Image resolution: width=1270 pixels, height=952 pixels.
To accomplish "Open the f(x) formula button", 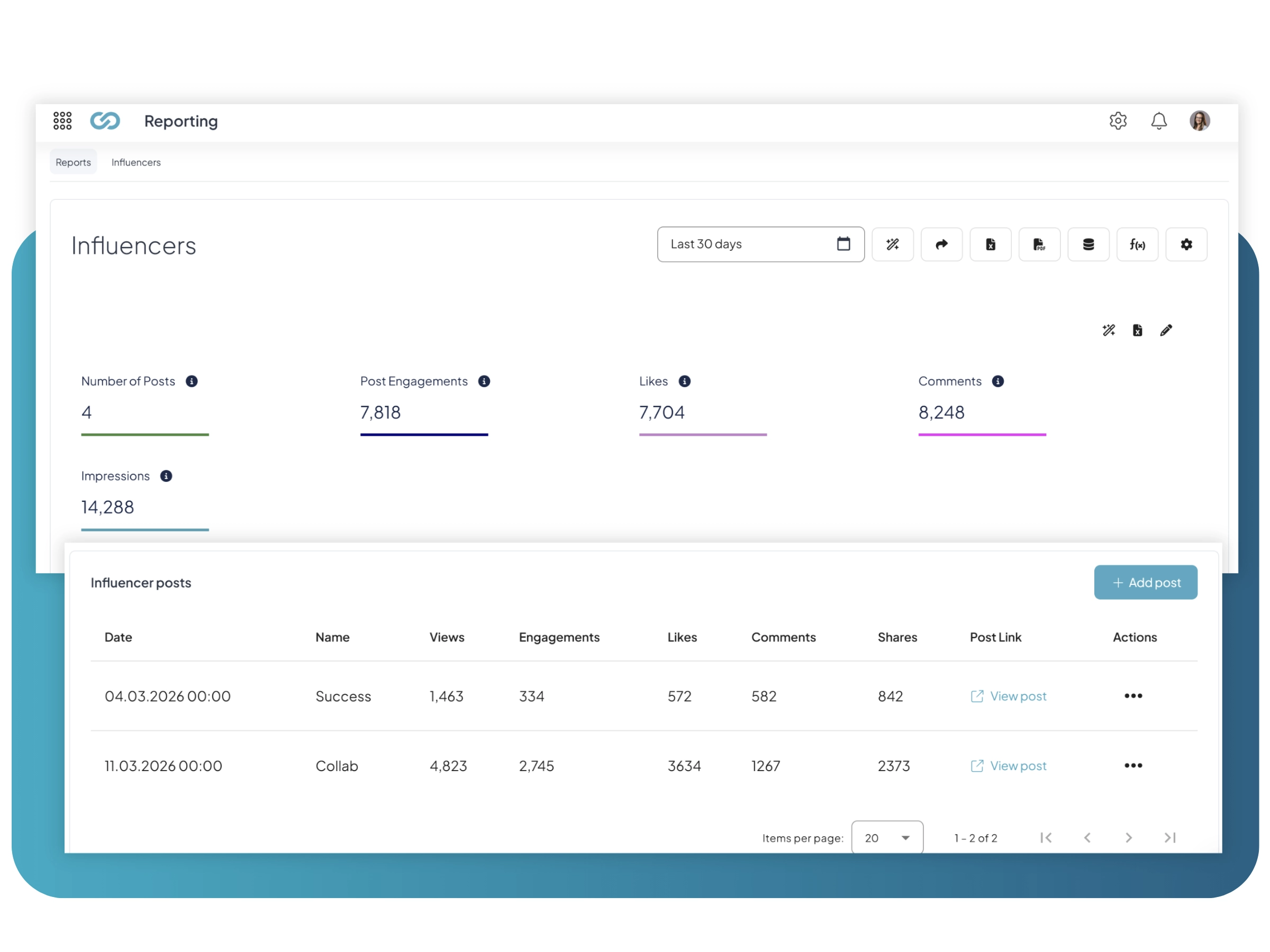I will point(1137,244).
